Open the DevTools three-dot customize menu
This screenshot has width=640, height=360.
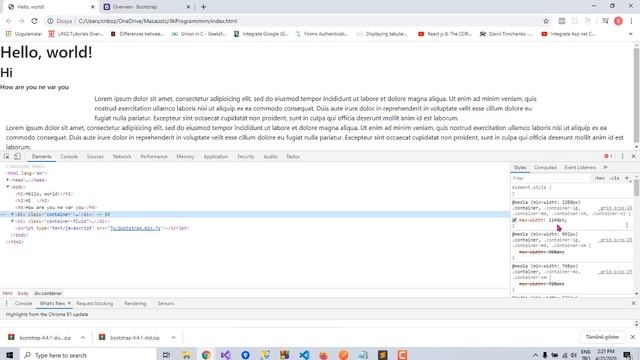622,156
